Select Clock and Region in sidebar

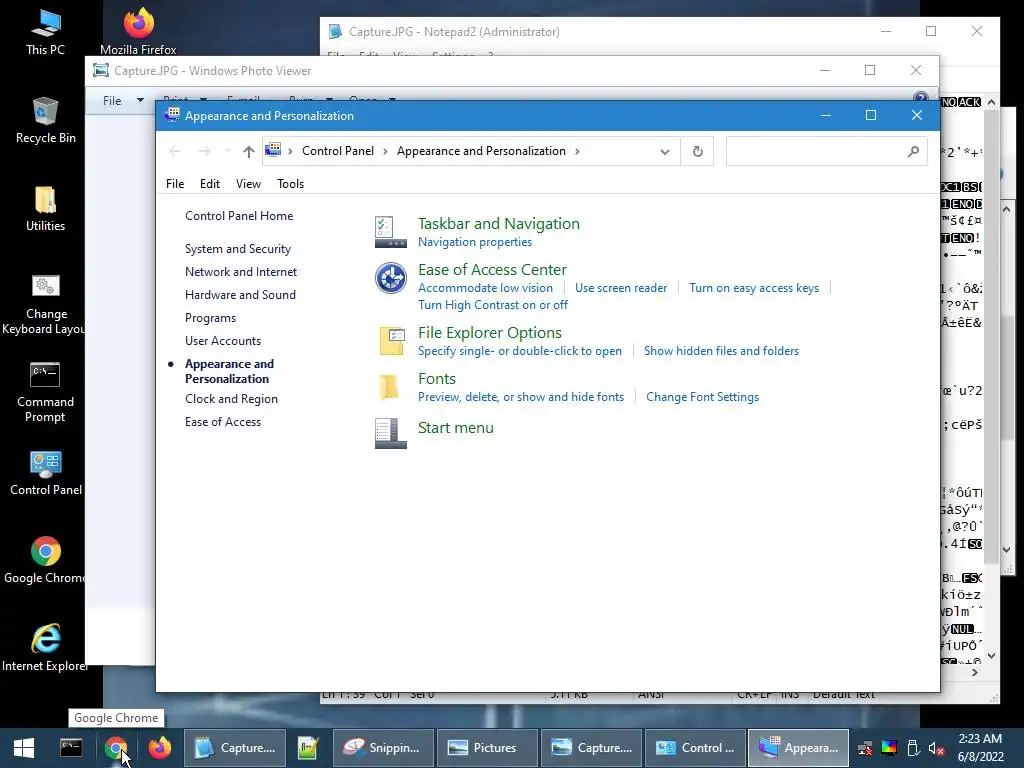[x=231, y=399]
